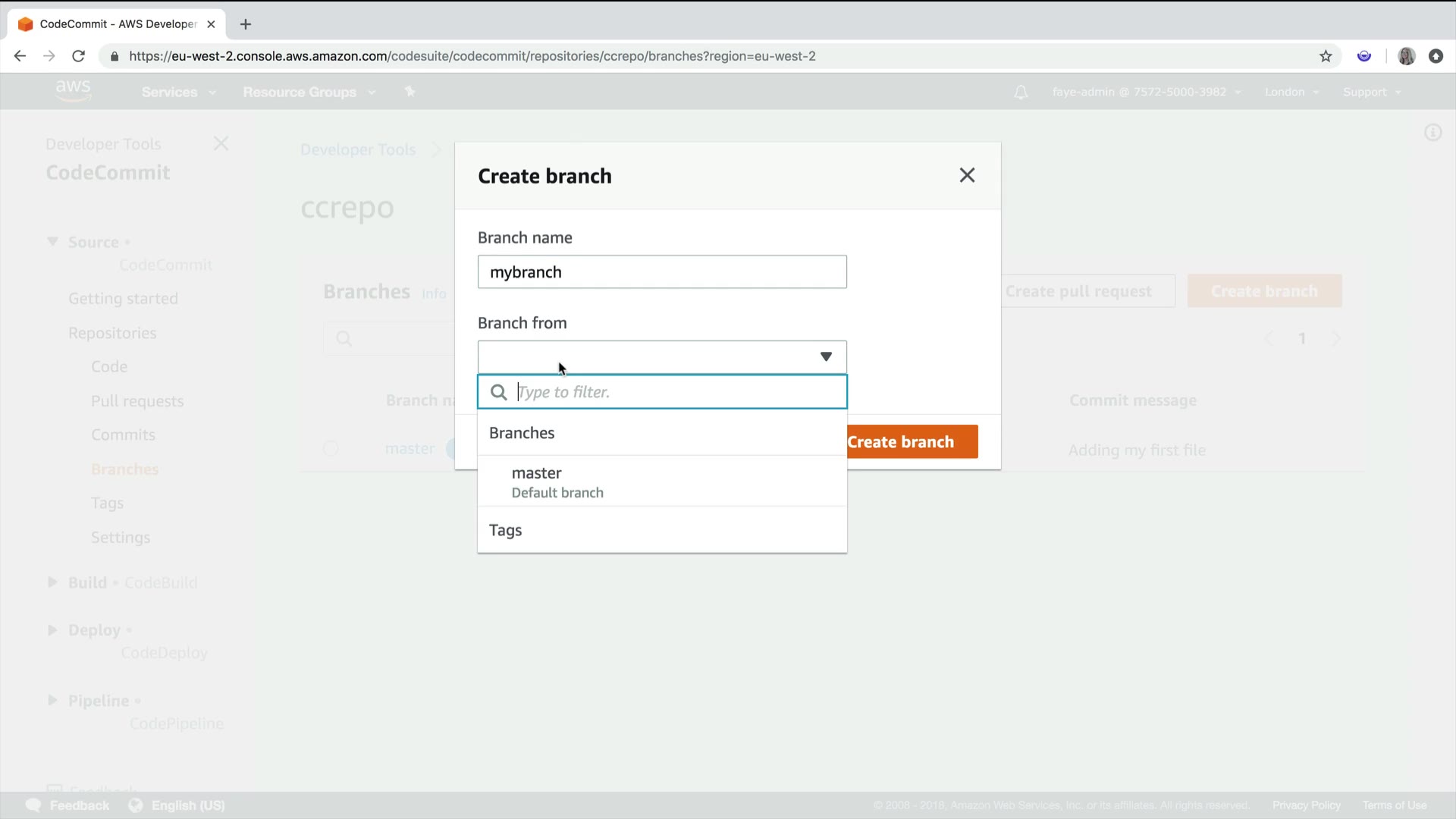This screenshot has width=1456, height=819.
Task: Click the orange Create branch button
Action: 912,442
